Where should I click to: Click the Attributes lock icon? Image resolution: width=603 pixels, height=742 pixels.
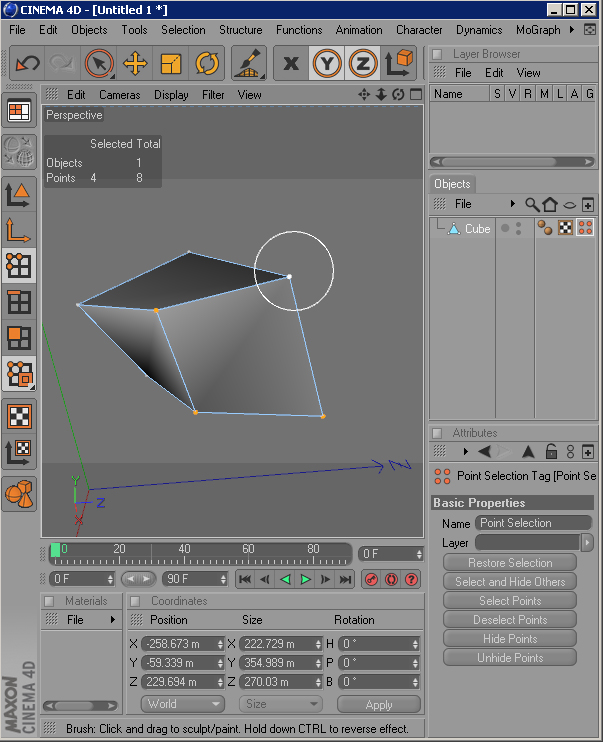click(x=551, y=451)
